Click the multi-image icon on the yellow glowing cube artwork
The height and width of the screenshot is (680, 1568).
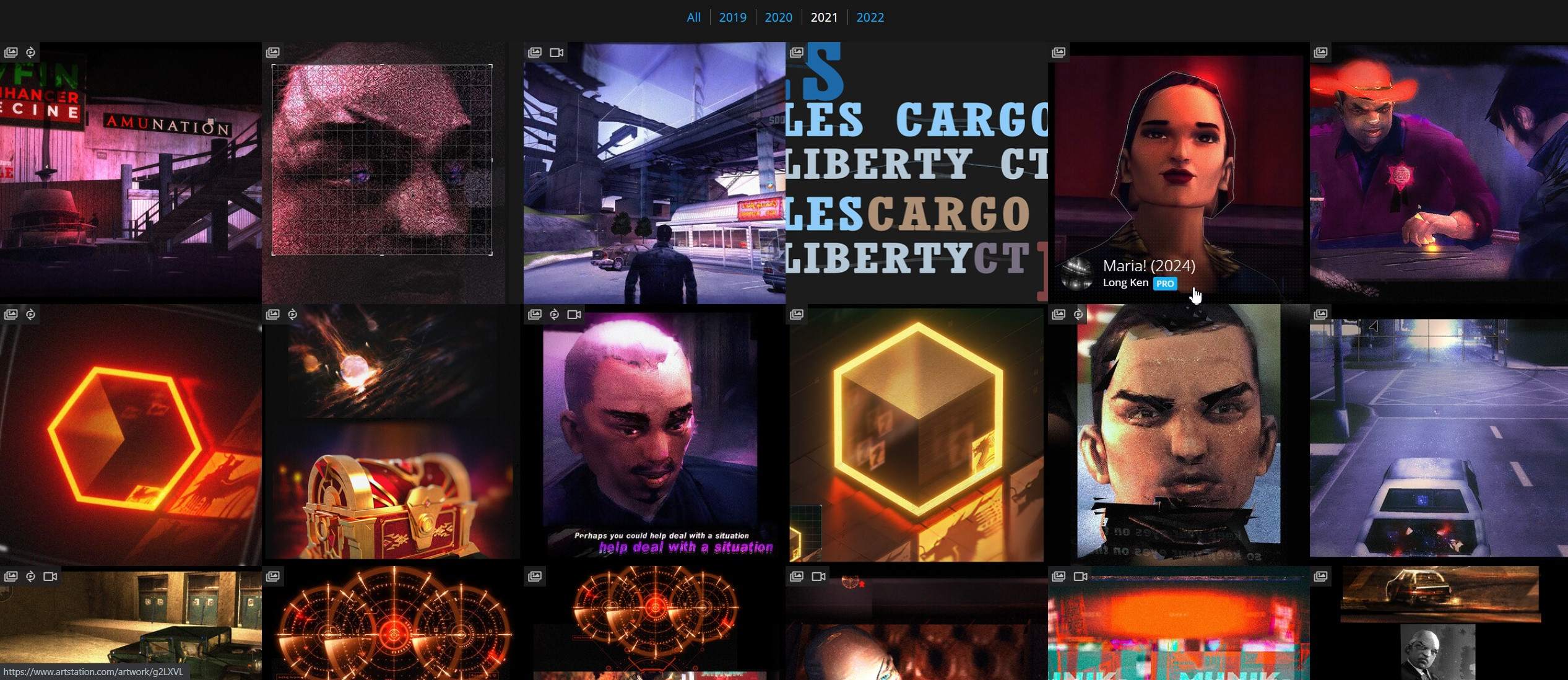coord(797,315)
